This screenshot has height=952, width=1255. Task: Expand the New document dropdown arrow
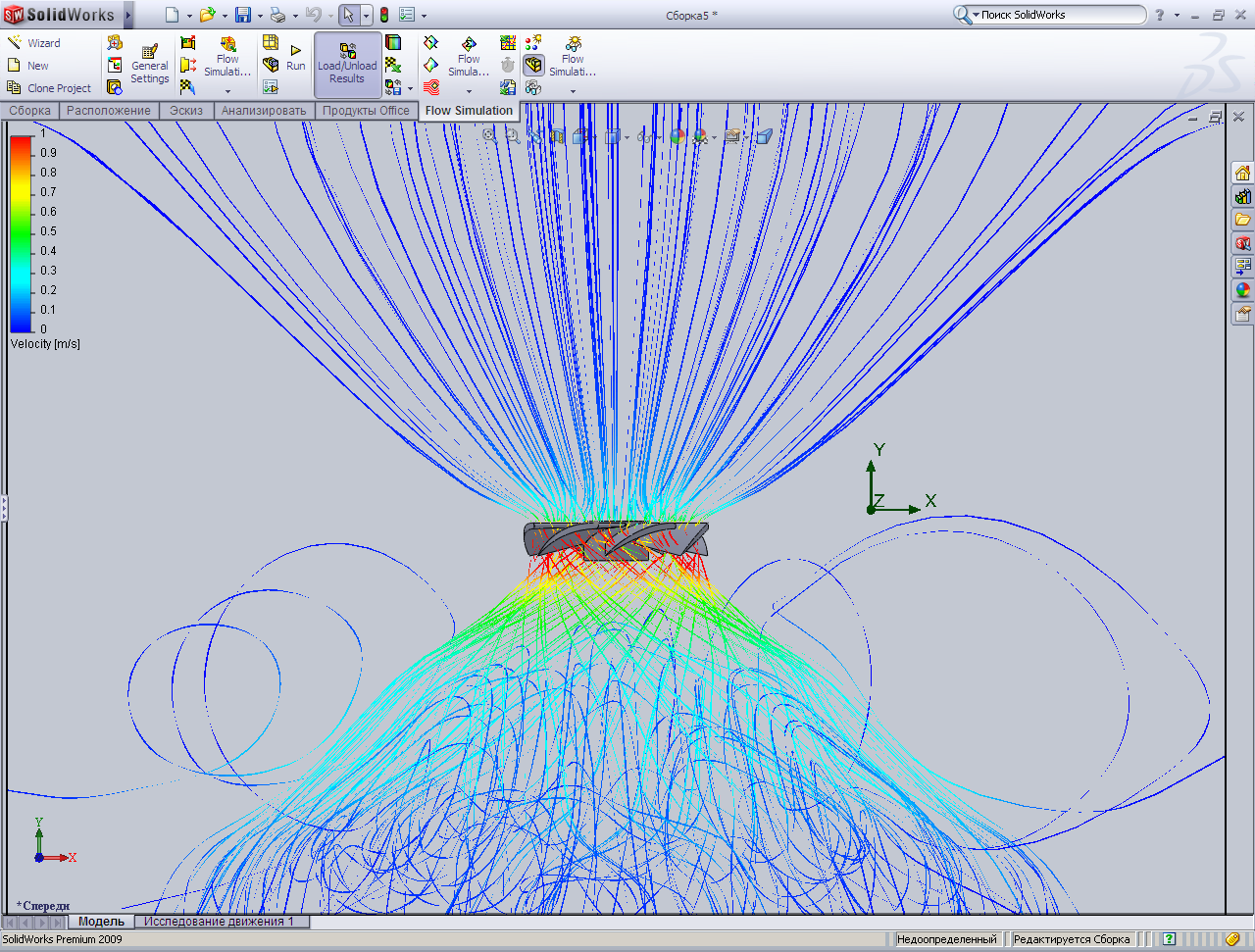tap(189, 16)
